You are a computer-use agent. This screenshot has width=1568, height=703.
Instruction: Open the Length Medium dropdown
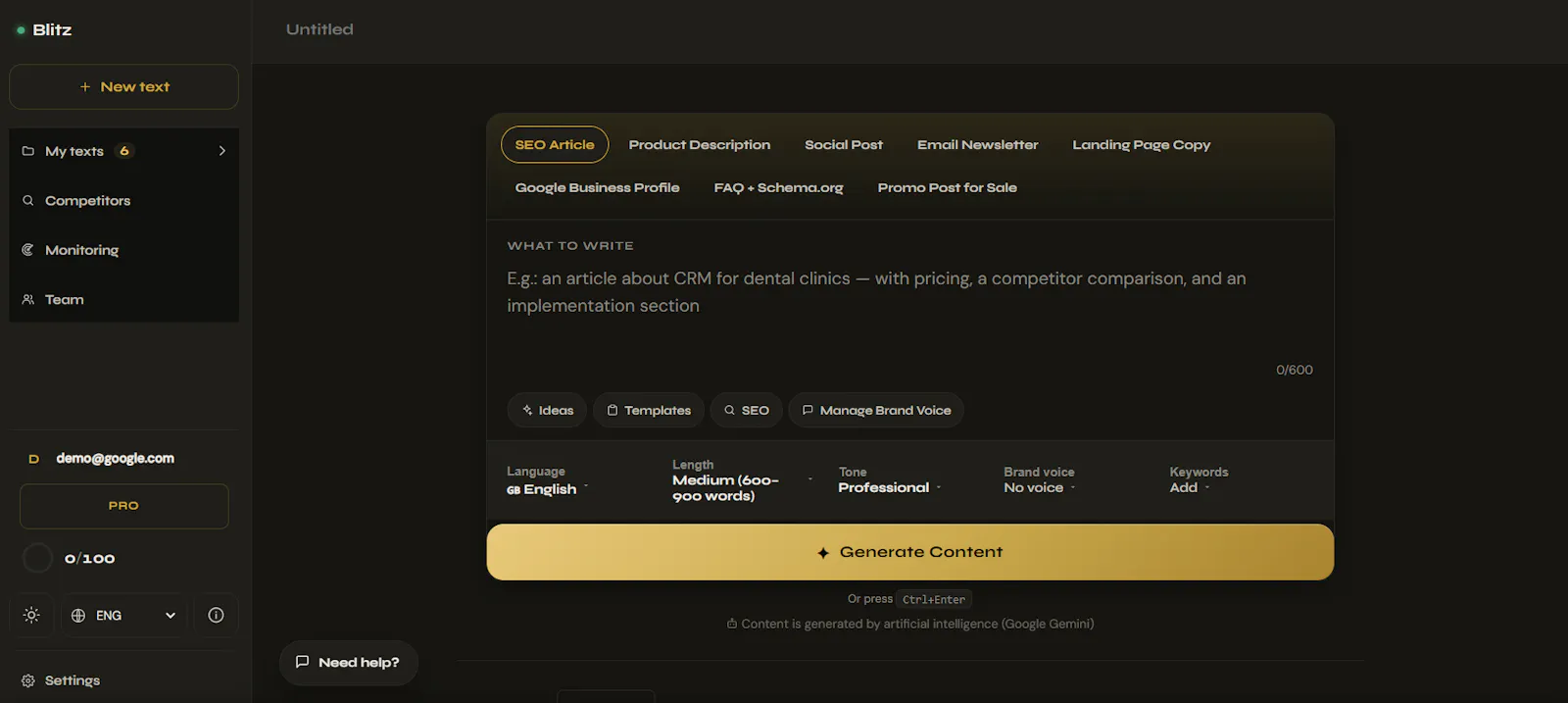click(742, 480)
